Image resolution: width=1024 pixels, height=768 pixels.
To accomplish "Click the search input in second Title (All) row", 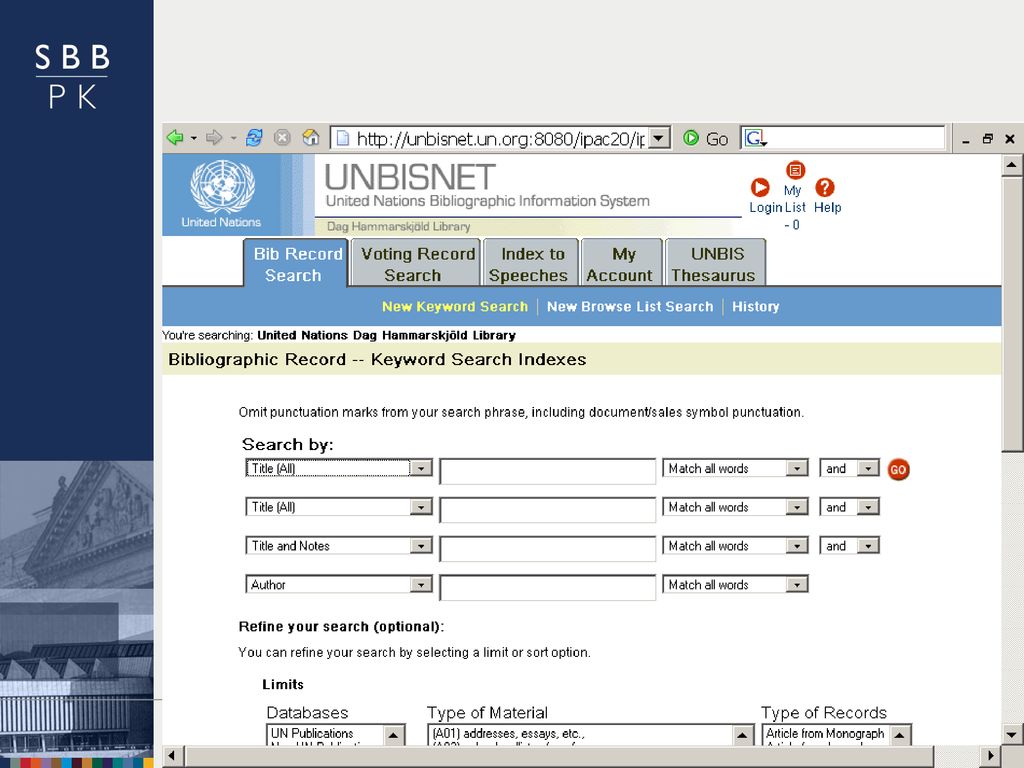I will coord(548,510).
